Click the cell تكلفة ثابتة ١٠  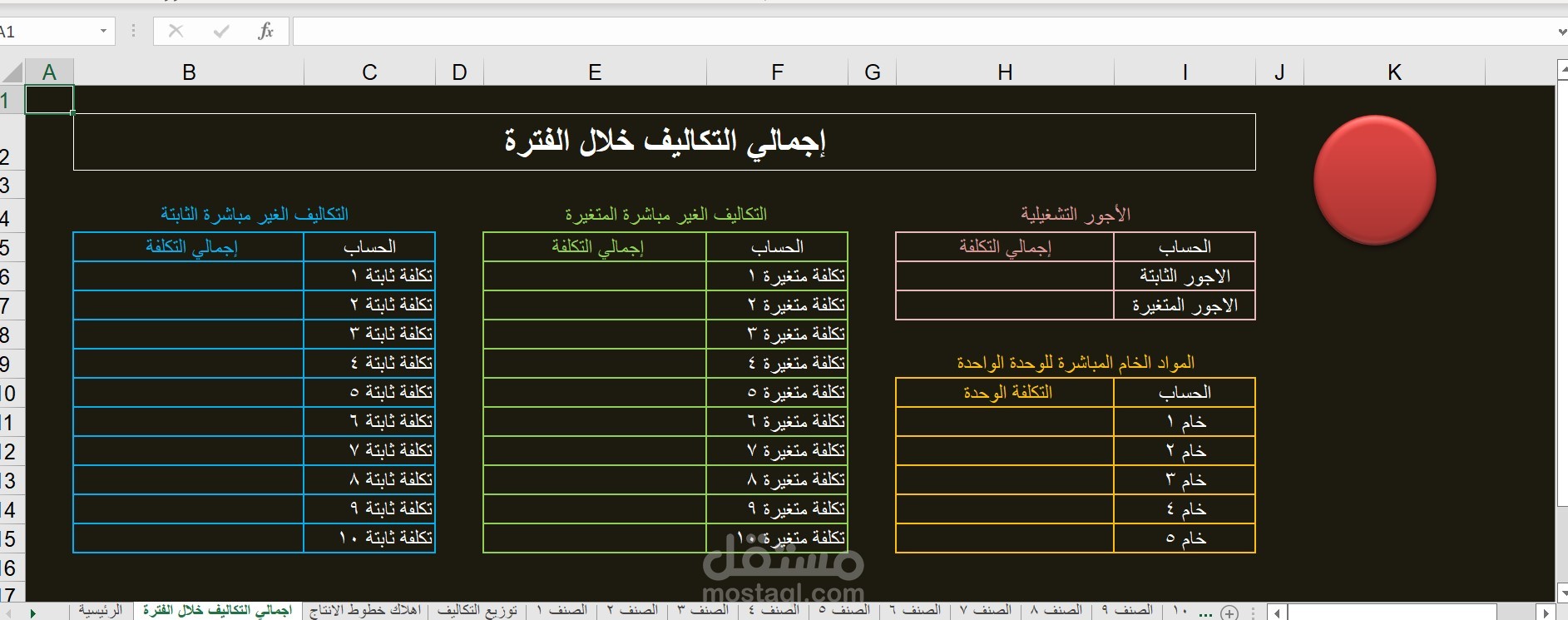point(369,538)
